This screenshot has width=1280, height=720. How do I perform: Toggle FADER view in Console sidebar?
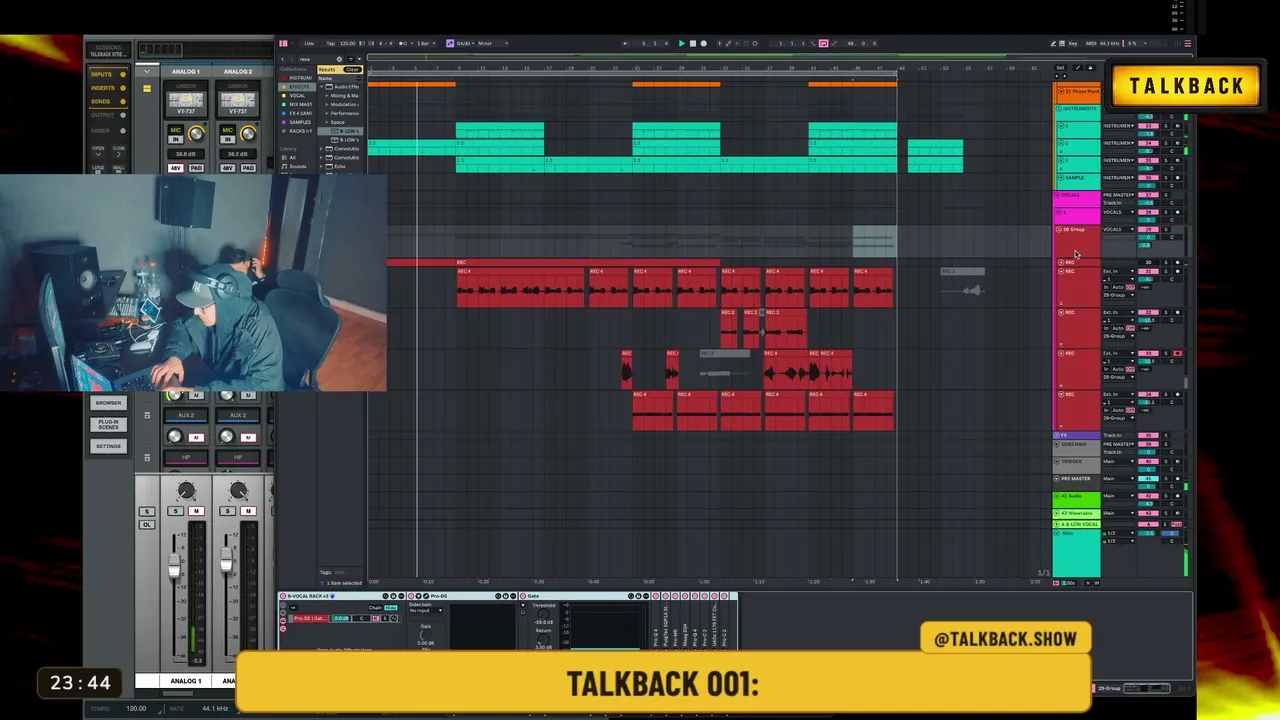tap(109, 131)
